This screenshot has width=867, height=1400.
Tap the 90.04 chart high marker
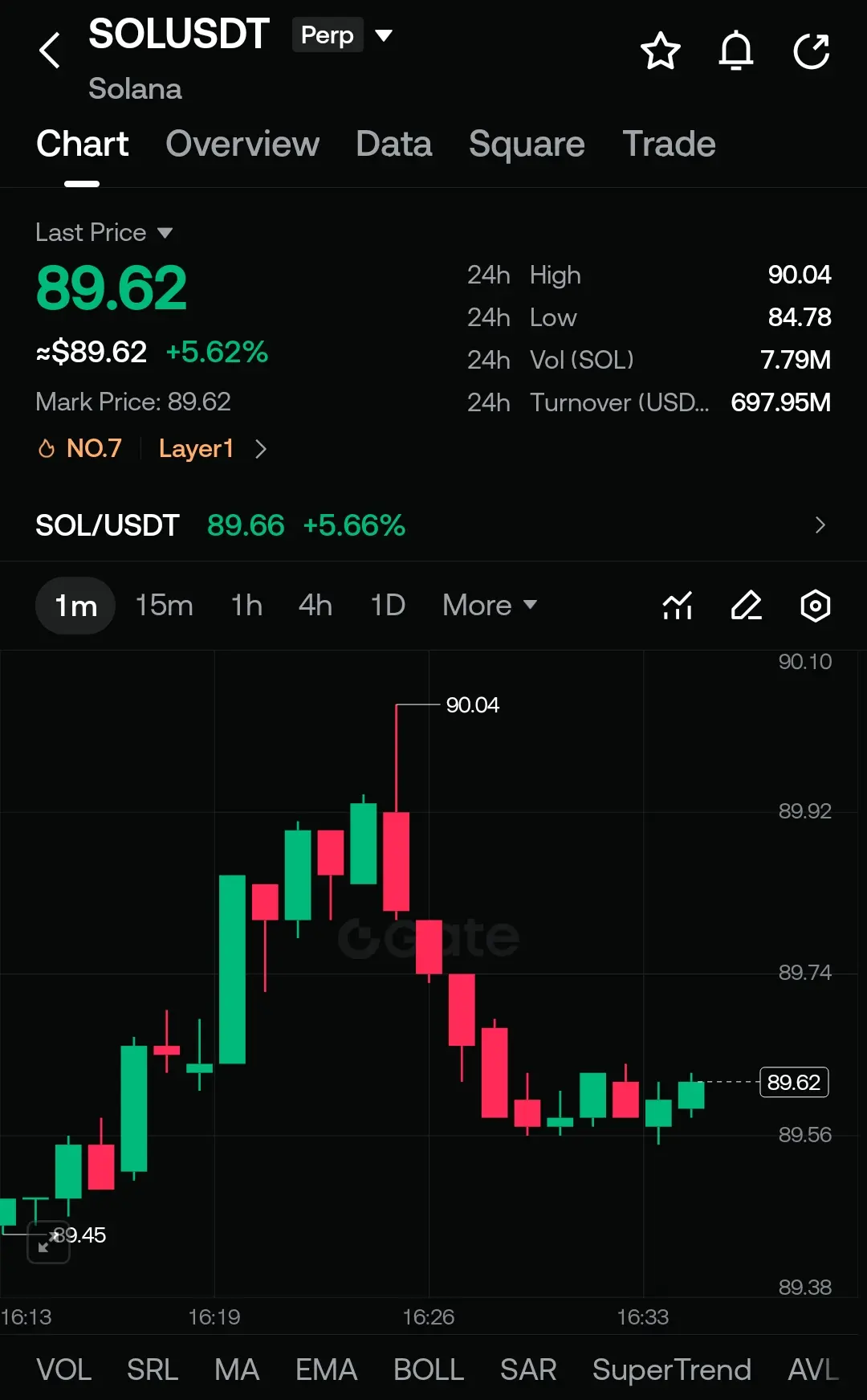(473, 705)
